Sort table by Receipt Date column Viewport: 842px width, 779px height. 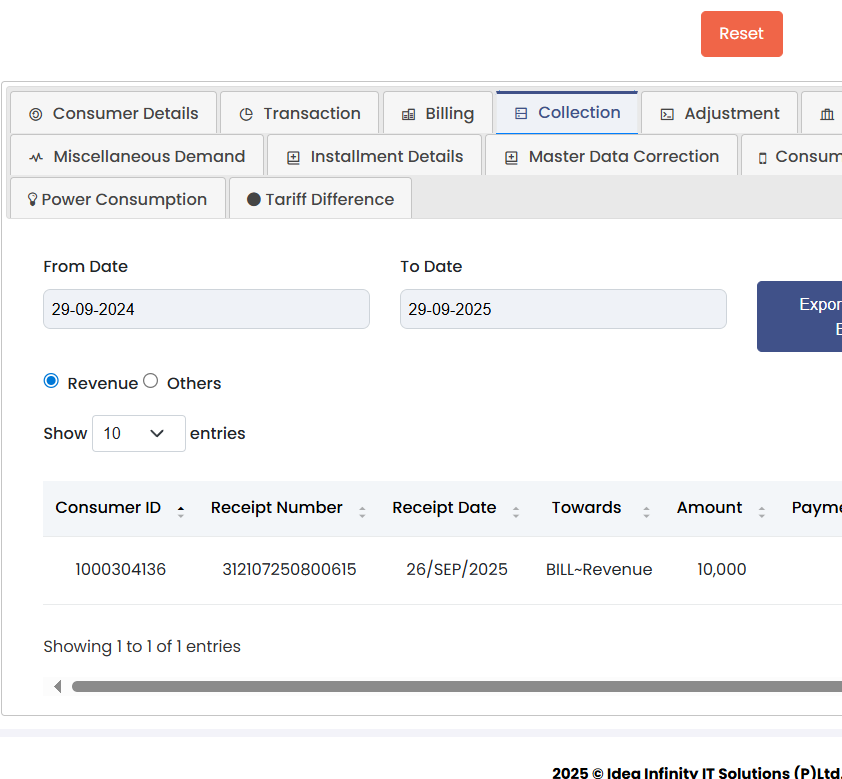point(444,508)
